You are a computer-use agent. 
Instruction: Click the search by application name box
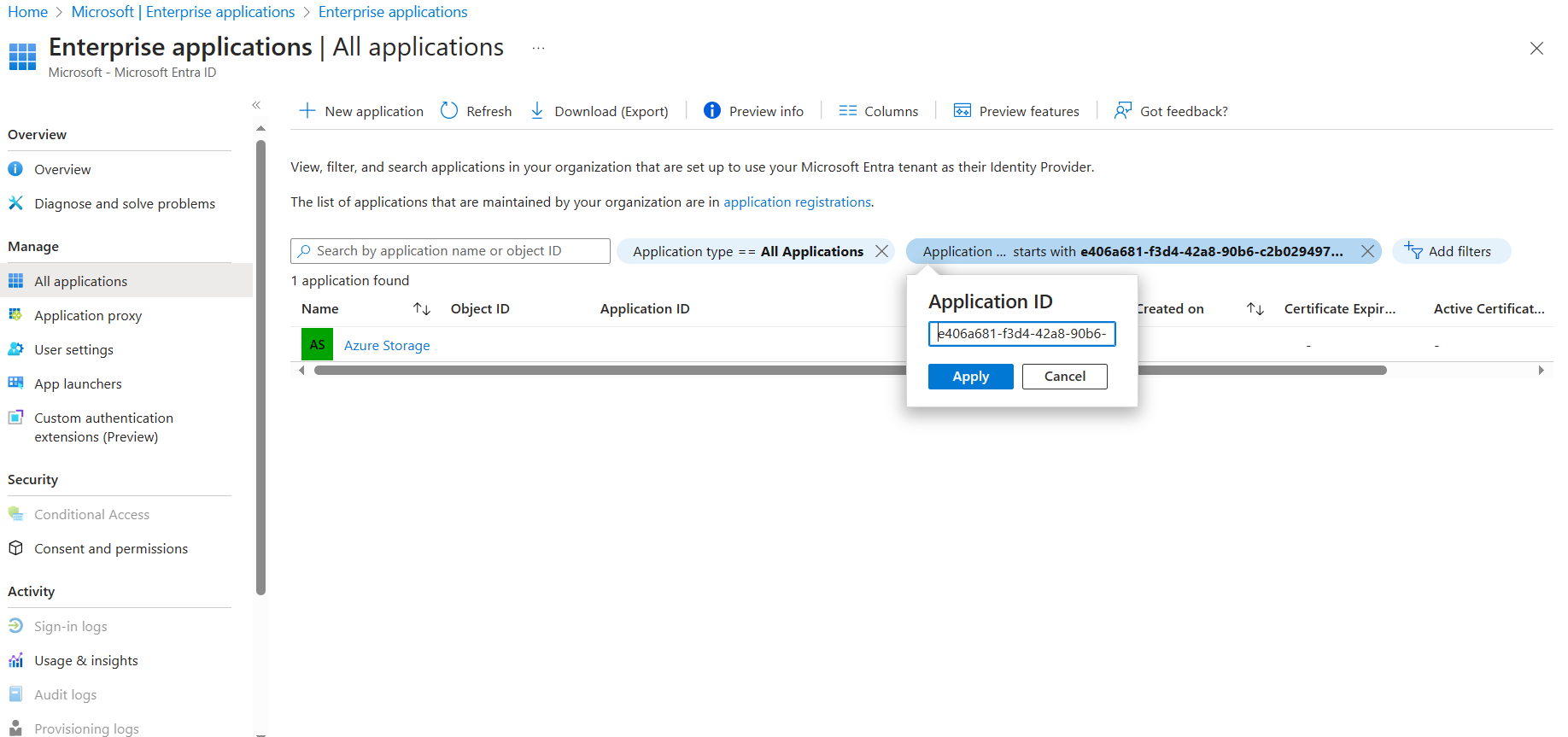(x=450, y=251)
